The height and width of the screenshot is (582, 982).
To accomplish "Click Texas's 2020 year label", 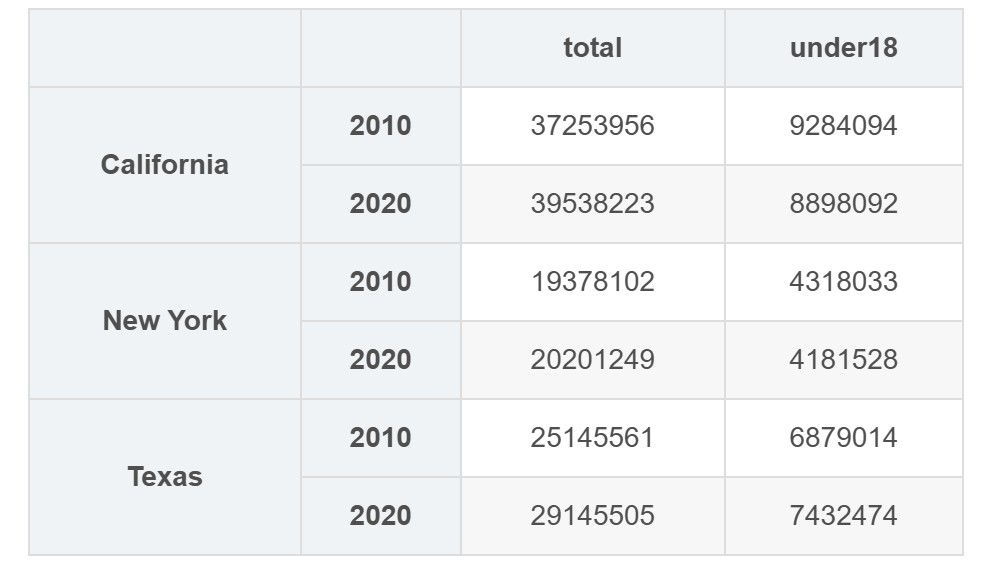I will coord(380,516).
